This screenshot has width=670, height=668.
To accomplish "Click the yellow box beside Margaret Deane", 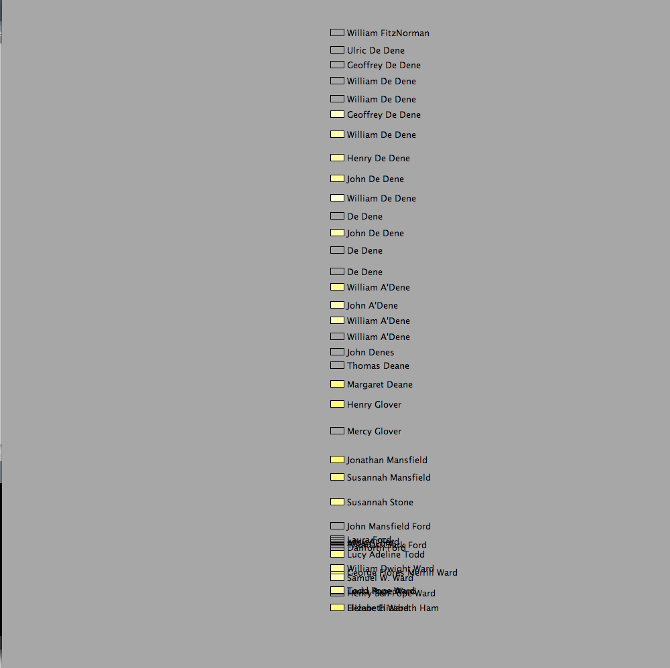I will (337, 384).
